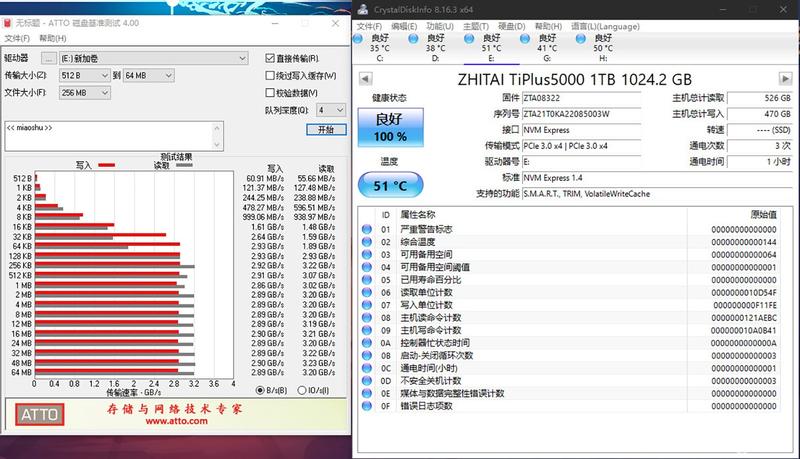Click status orb for attribute 08 主机读命令计数
800x459 pixels.
click(x=367, y=317)
